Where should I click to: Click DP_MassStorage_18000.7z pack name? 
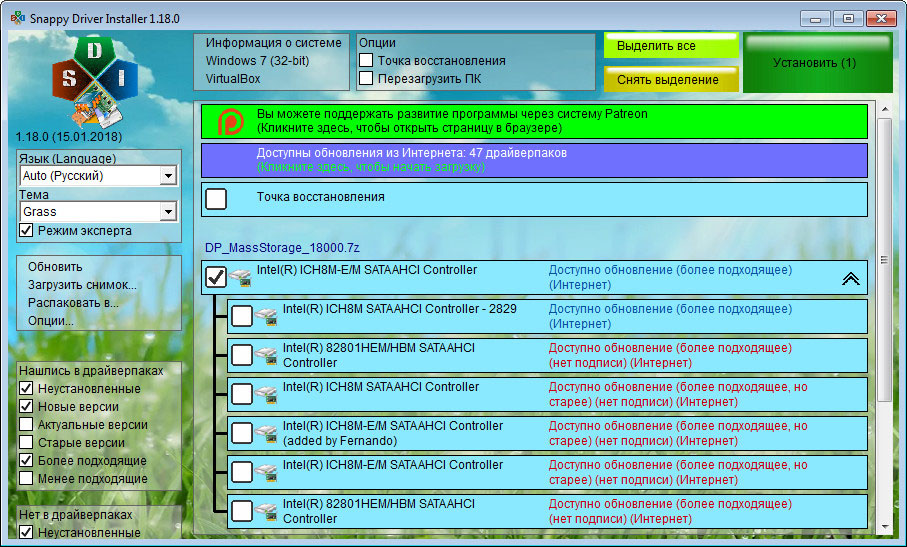[282, 247]
